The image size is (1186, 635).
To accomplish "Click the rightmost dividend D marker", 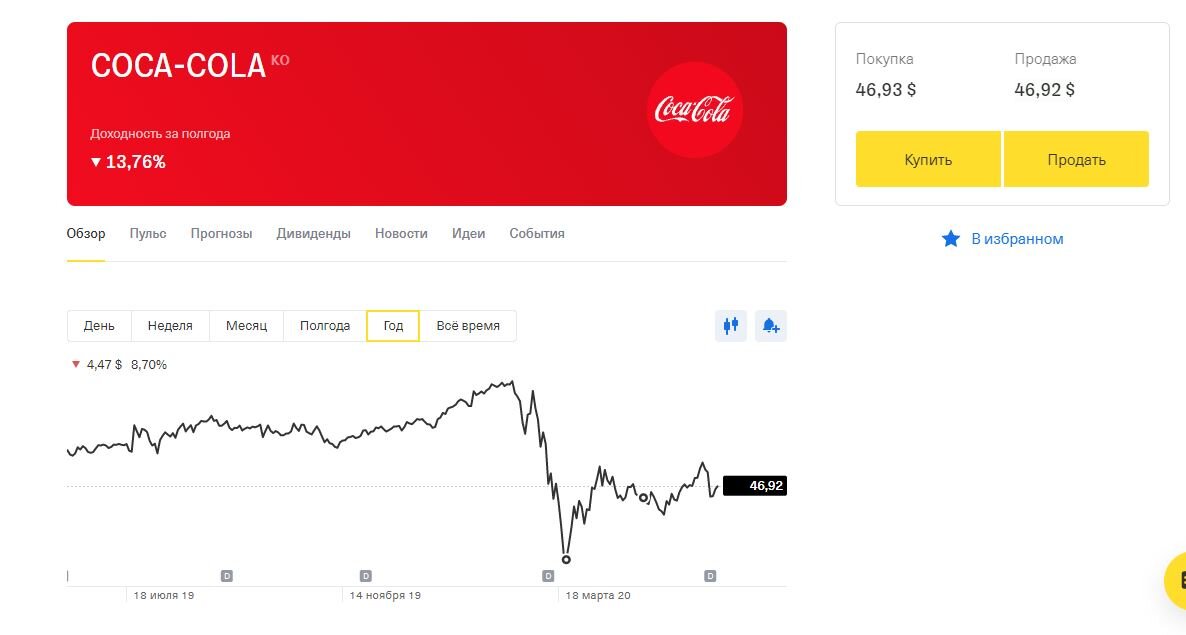I will (x=709, y=576).
